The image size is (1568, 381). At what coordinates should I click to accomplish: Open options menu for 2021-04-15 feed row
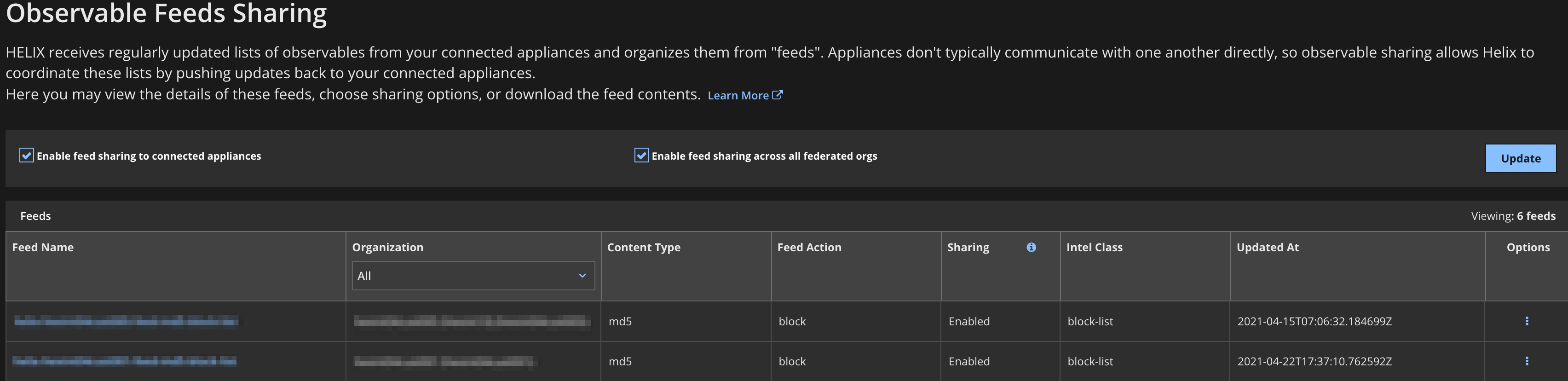click(x=1527, y=321)
